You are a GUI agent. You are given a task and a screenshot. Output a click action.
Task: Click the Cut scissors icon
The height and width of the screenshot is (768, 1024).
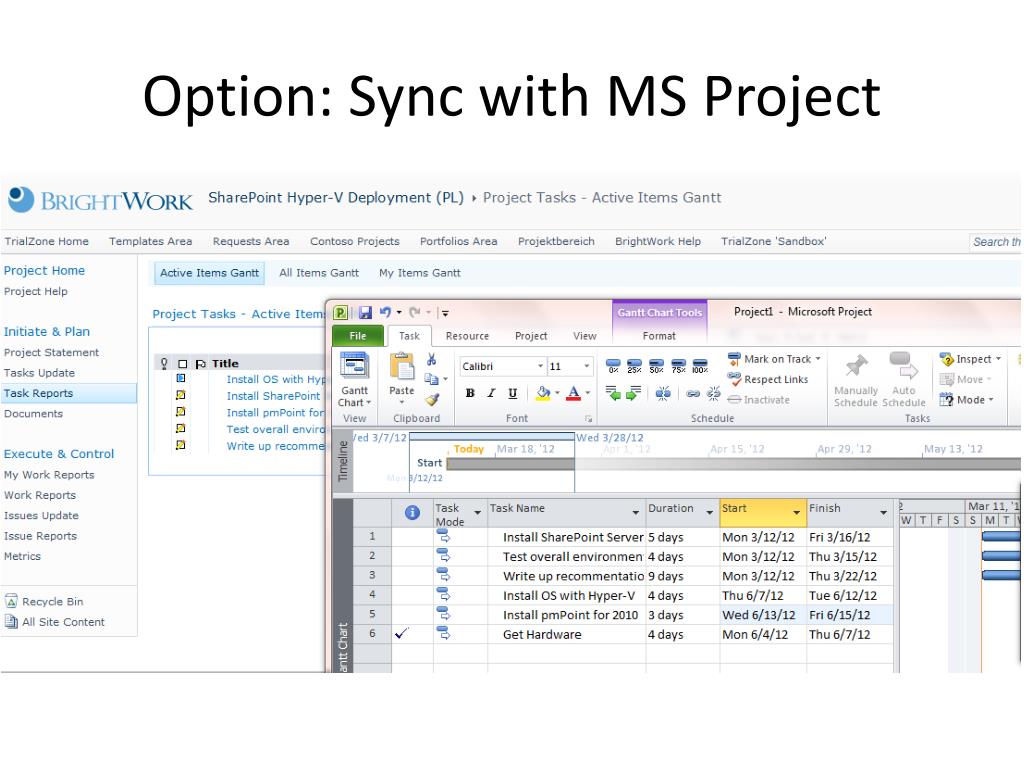click(x=432, y=359)
